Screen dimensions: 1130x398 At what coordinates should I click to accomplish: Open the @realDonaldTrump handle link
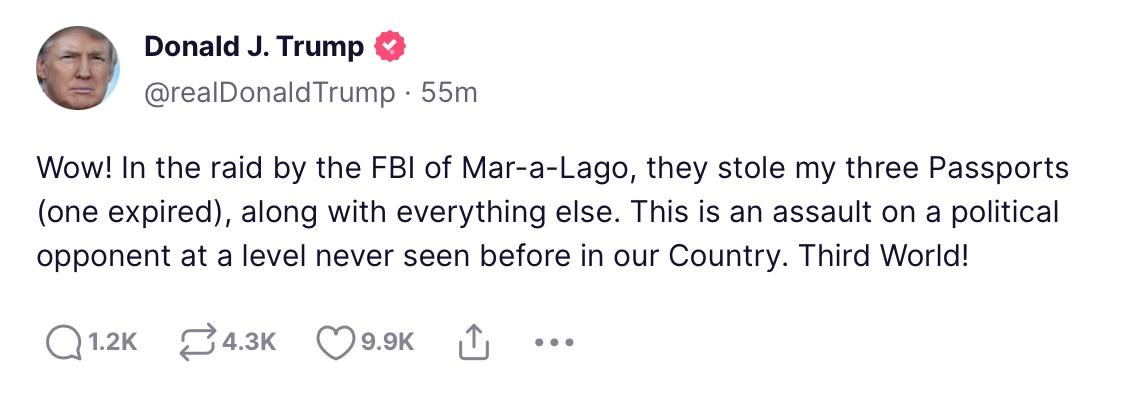pos(270,93)
